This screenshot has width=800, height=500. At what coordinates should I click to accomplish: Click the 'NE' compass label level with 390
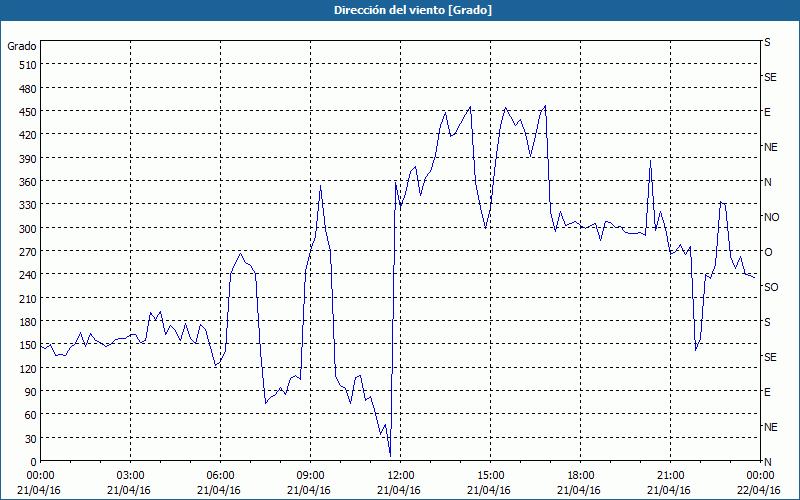(x=770, y=147)
